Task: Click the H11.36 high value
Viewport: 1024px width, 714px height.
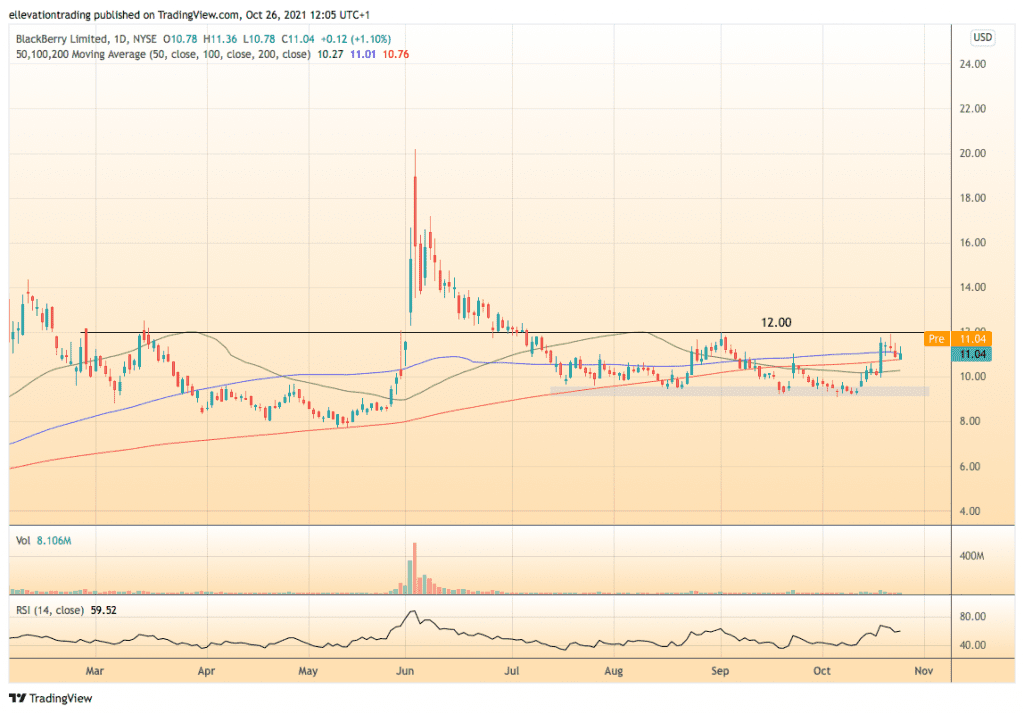Action: [x=220, y=39]
